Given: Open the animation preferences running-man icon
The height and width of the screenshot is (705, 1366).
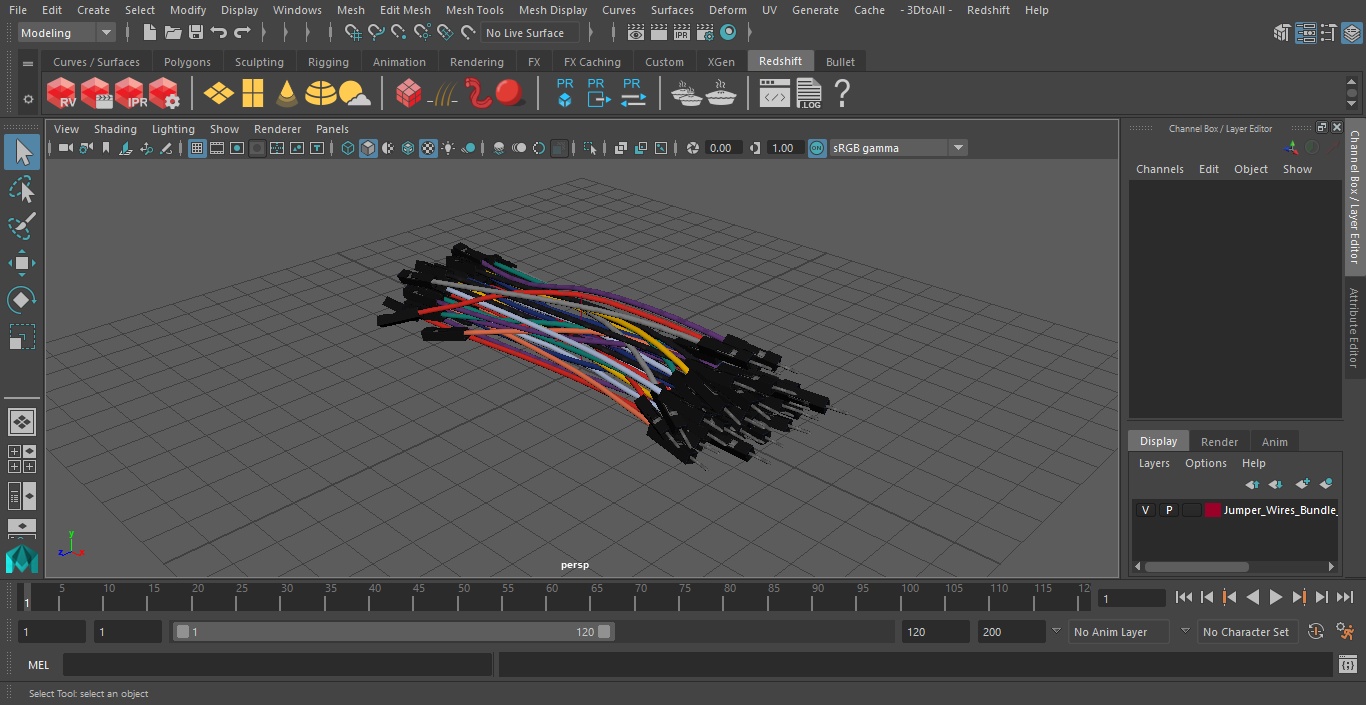Looking at the screenshot, I should click(x=1345, y=632).
